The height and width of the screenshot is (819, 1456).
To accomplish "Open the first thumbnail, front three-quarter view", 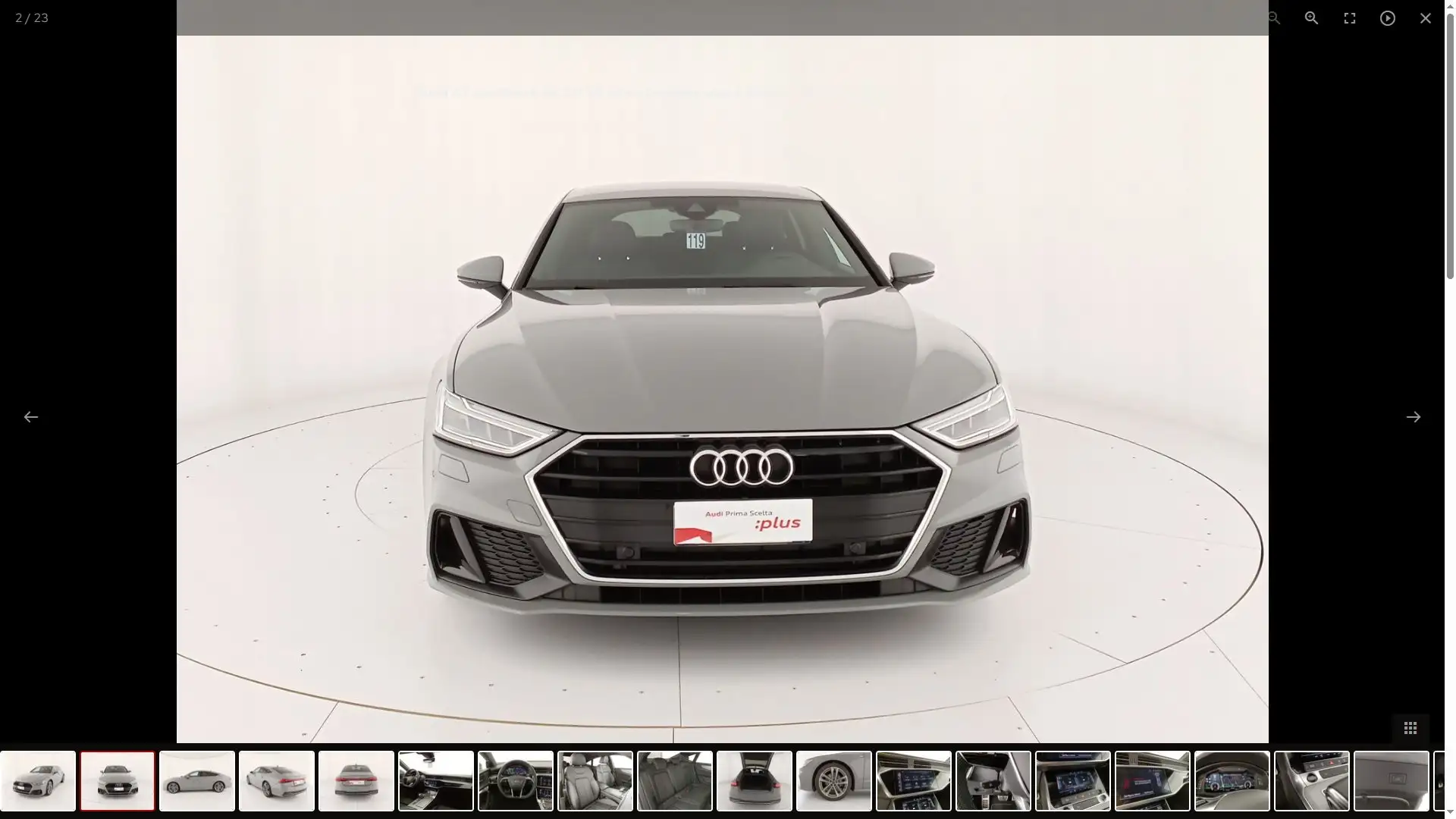I will pyautogui.click(x=38, y=781).
